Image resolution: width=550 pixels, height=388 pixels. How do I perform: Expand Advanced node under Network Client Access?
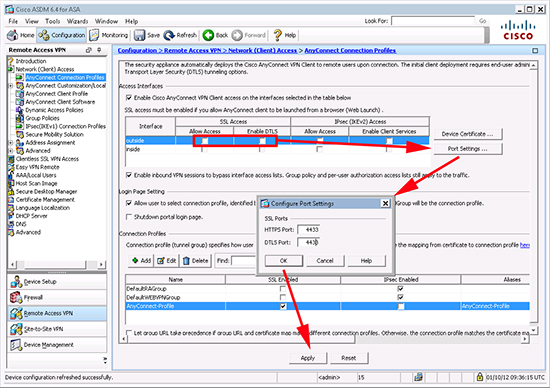tap(11, 150)
